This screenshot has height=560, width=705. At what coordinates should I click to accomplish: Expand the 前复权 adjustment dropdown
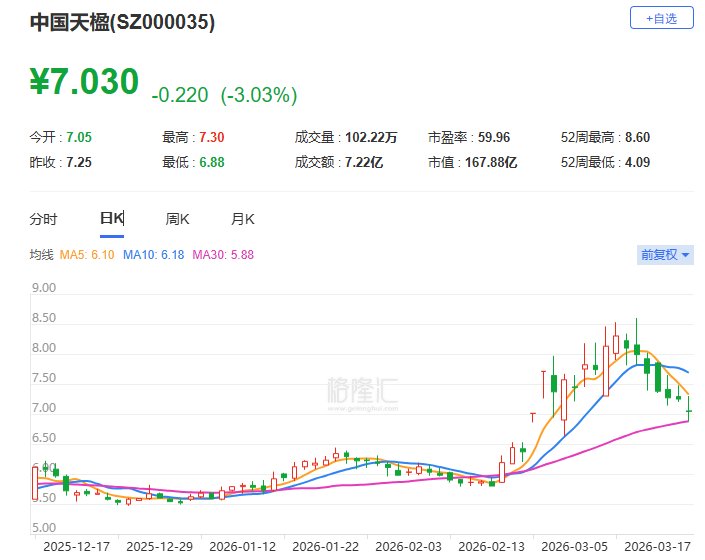(x=665, y=255)
